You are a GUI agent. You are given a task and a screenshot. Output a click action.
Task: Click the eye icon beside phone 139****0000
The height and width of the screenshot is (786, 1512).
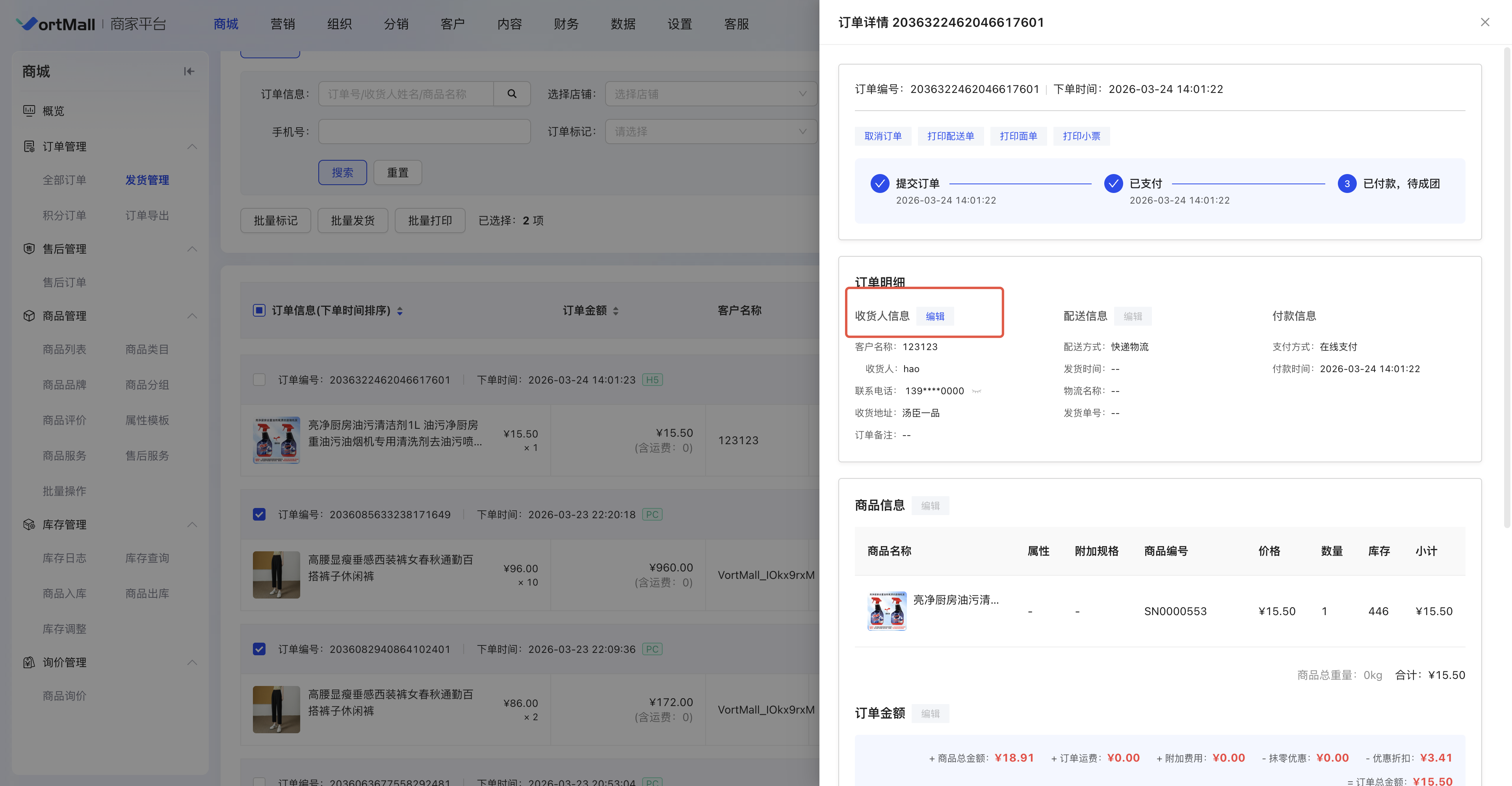[977, 391]
